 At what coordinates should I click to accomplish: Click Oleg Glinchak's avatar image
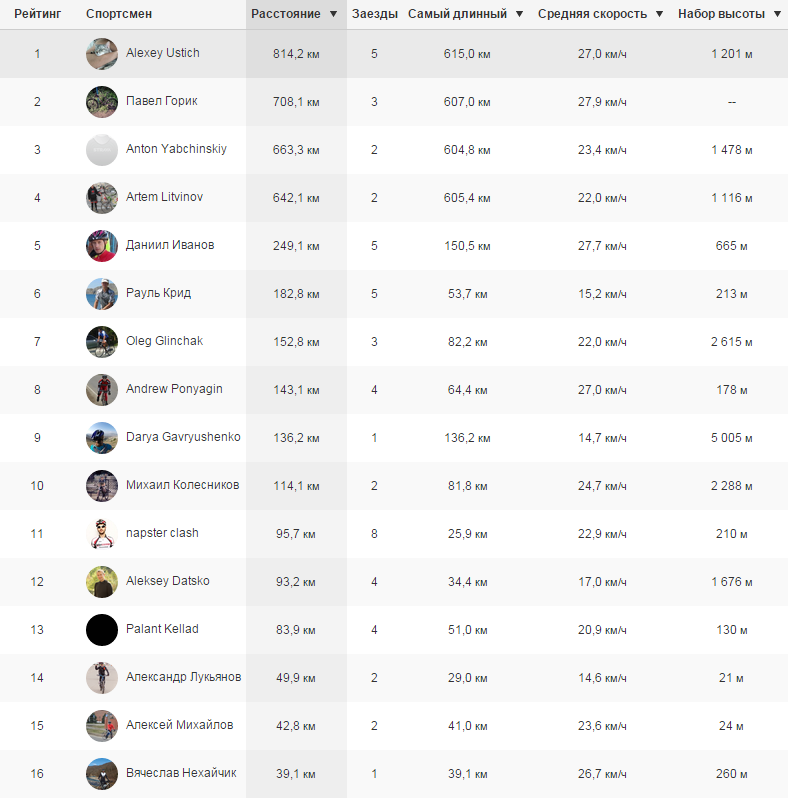coord(102,342)
